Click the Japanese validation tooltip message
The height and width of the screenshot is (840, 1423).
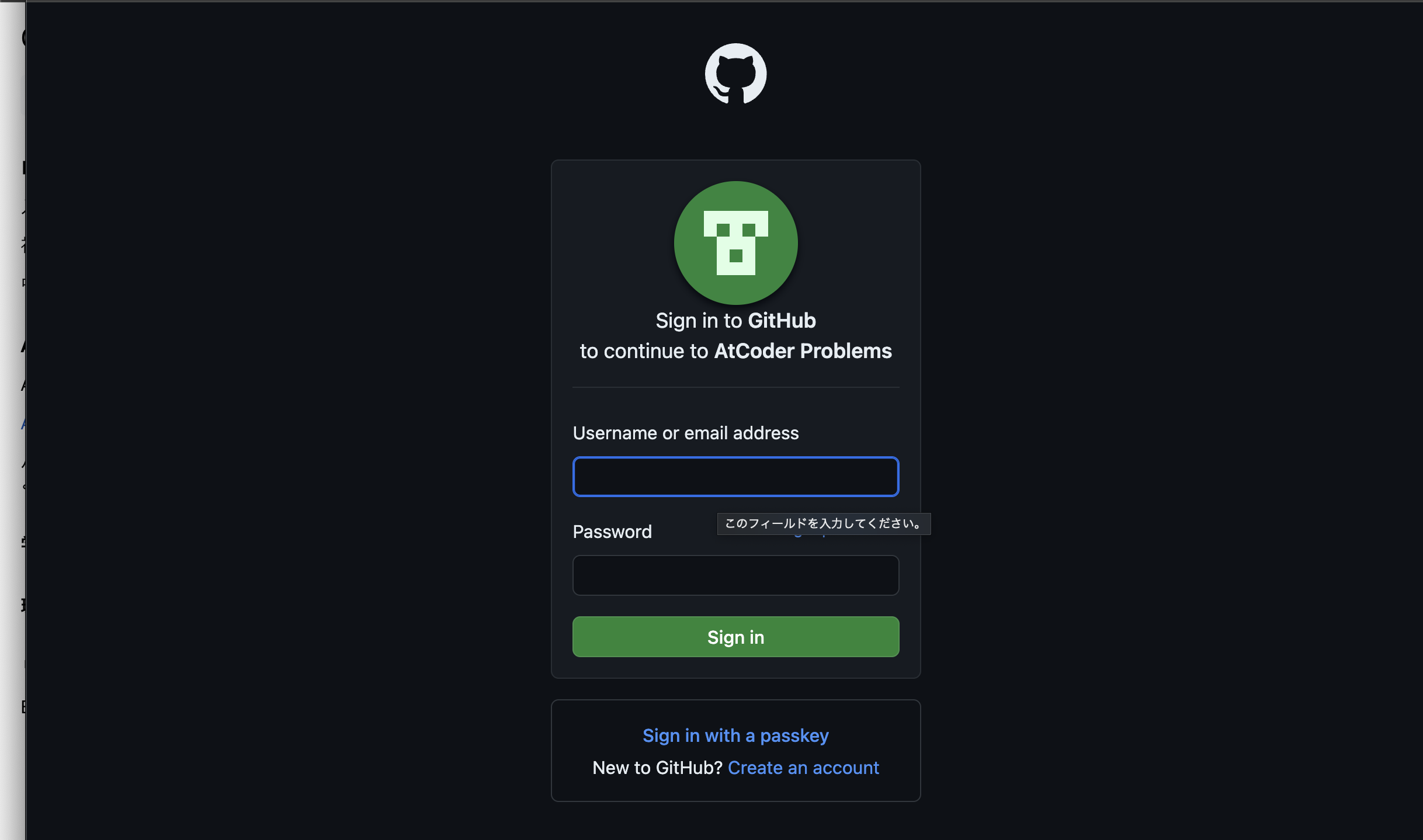(824, 523)
